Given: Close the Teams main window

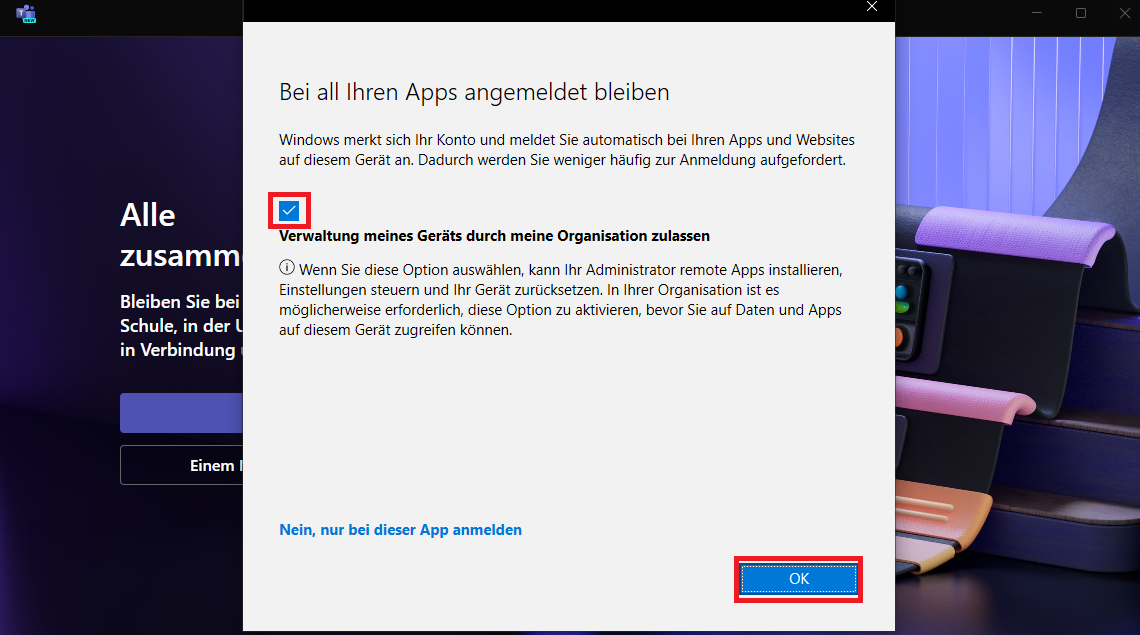Looking at the screenshot, I should (x=1125, y=13).
